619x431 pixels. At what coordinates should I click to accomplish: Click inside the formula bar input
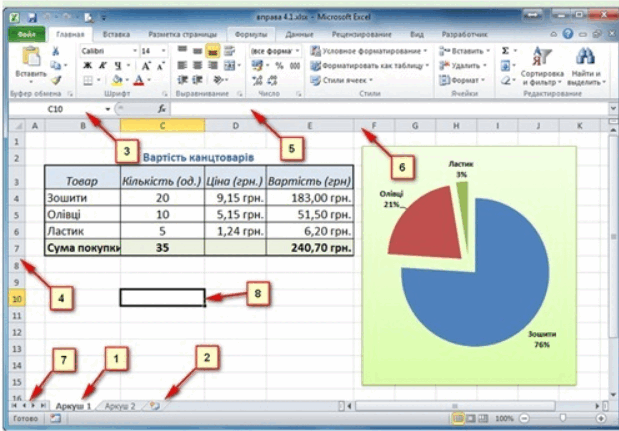pyautogui.click(x=390, y=109)
